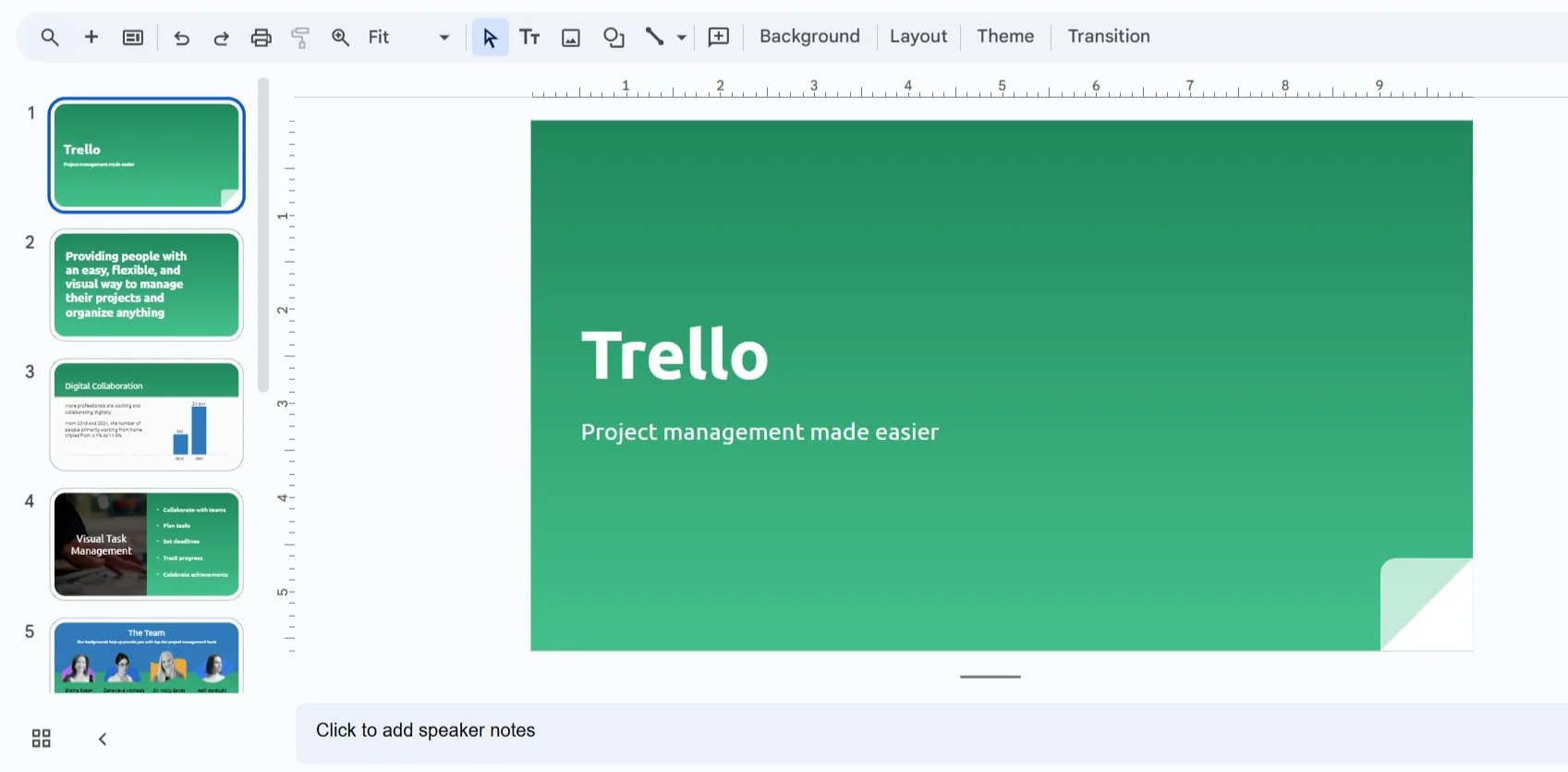
Task: Click the filmstrip vertical scrollbar
Action: point(263,236)
